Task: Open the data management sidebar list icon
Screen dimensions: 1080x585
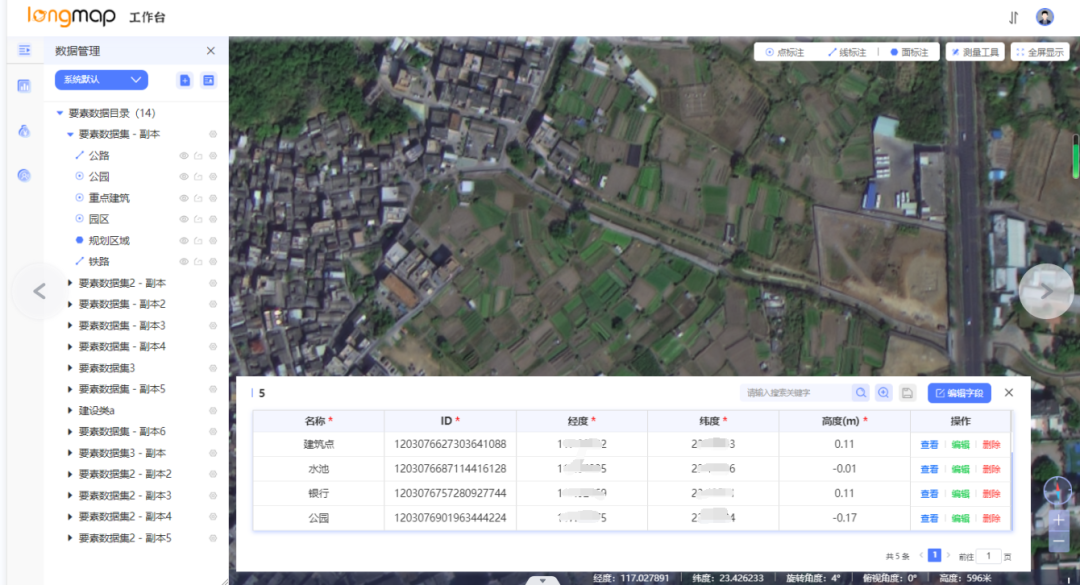Action: coord(24,50)
